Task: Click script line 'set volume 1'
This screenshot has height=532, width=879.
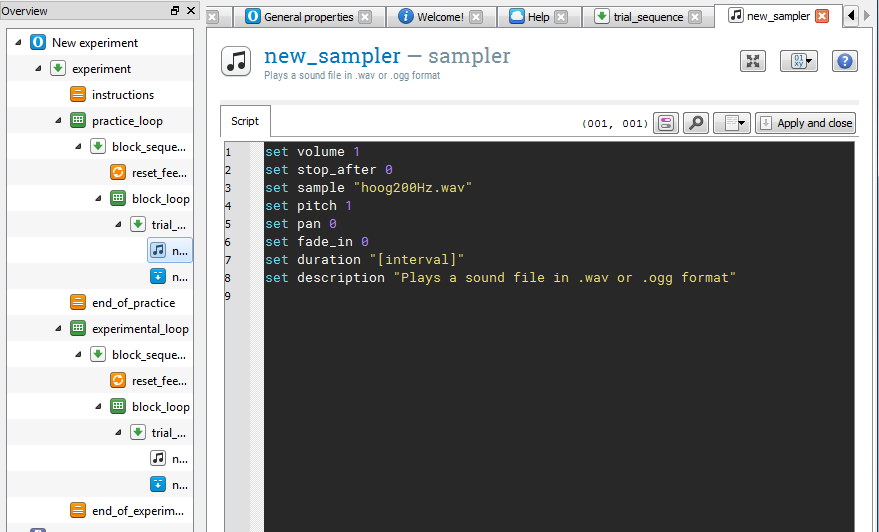Action: [x=312, y=151]
